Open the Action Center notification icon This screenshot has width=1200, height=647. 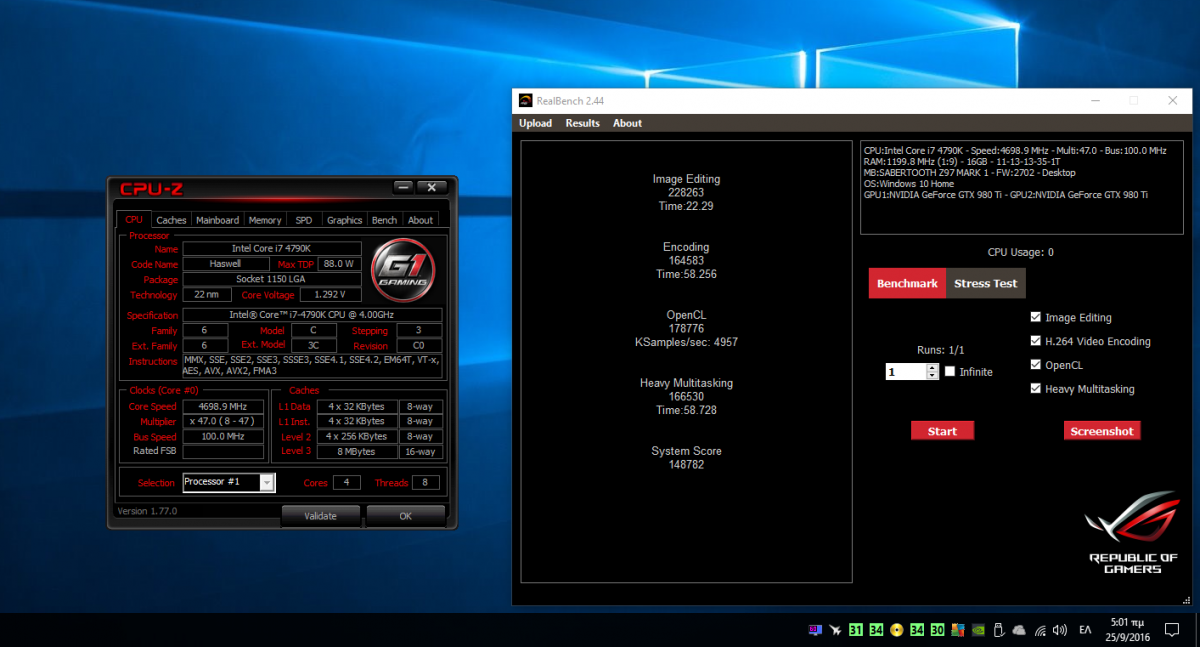pyautogui.click(x=1172, y=630)
